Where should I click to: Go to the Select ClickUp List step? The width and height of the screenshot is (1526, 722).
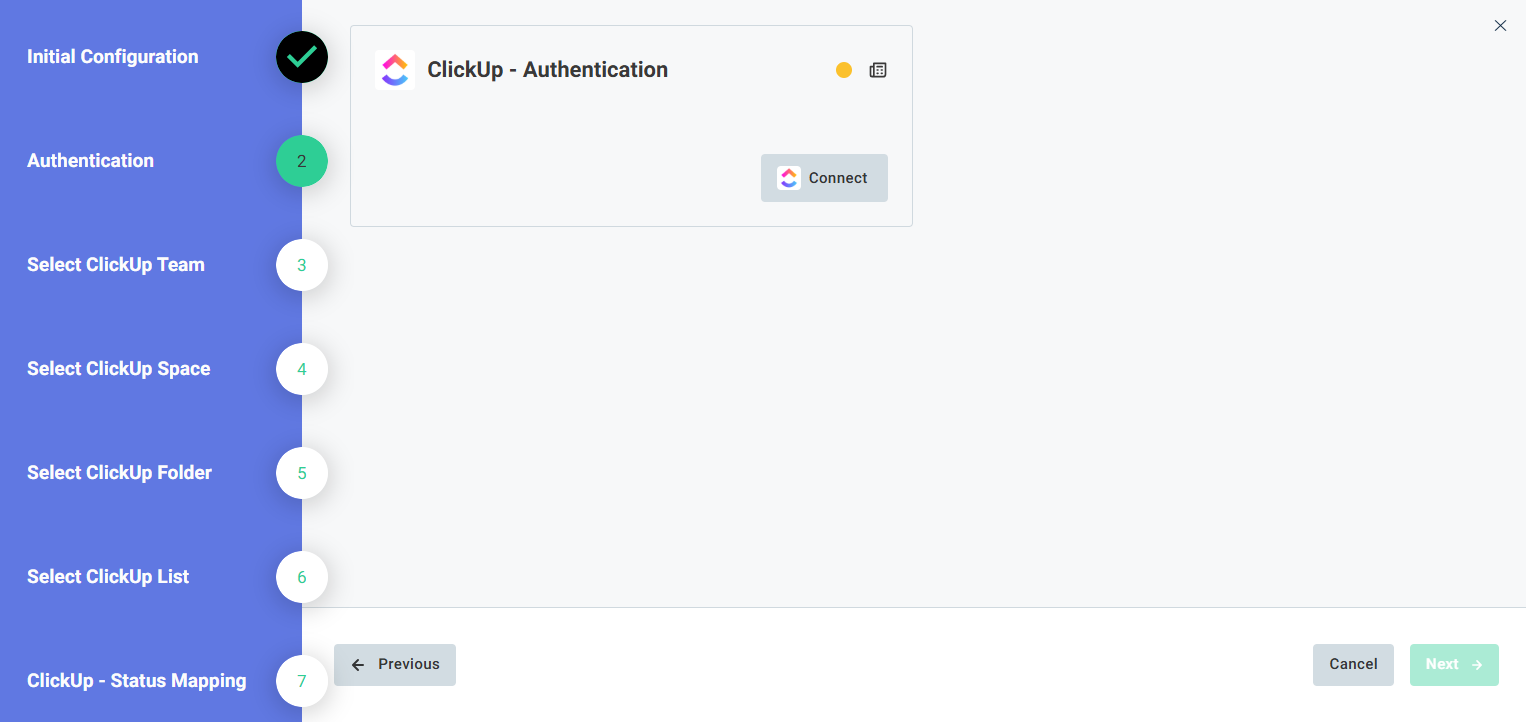[x=108, y=577]
